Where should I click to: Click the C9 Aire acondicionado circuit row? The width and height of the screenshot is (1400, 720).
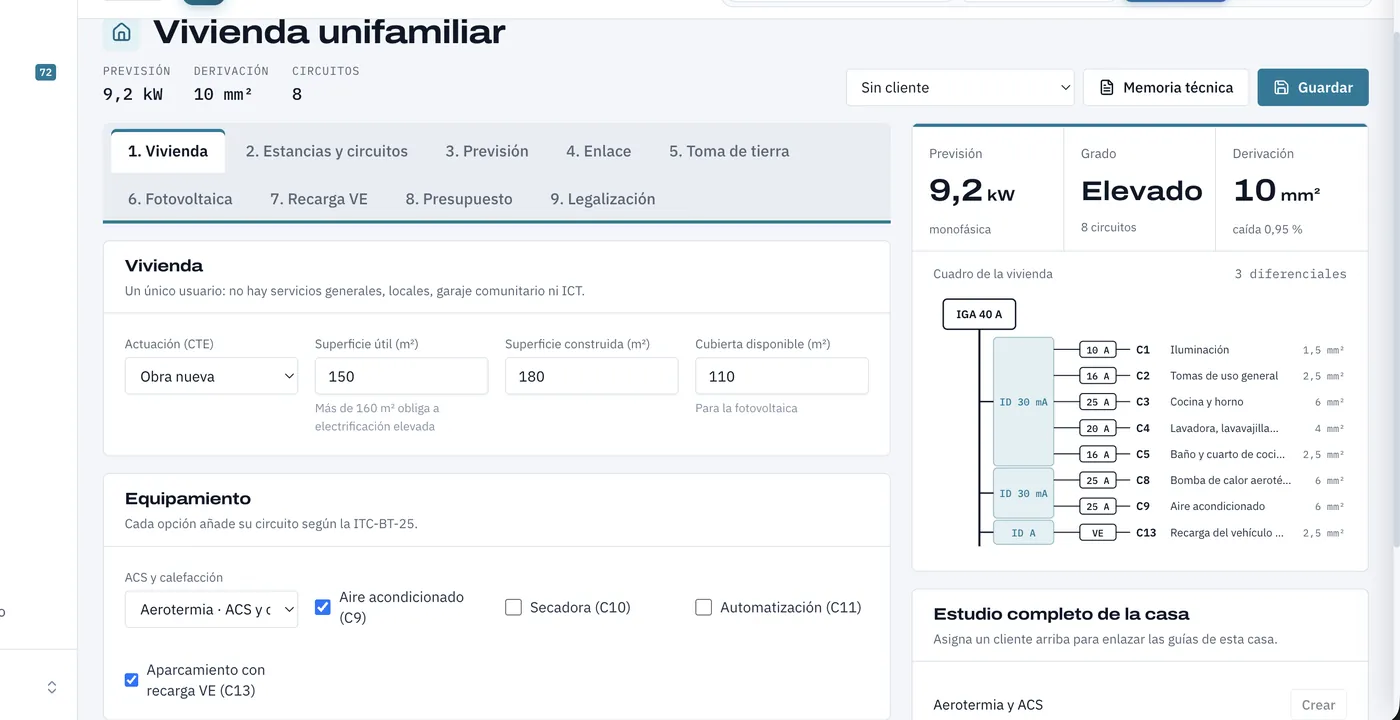pos(1211,507)
